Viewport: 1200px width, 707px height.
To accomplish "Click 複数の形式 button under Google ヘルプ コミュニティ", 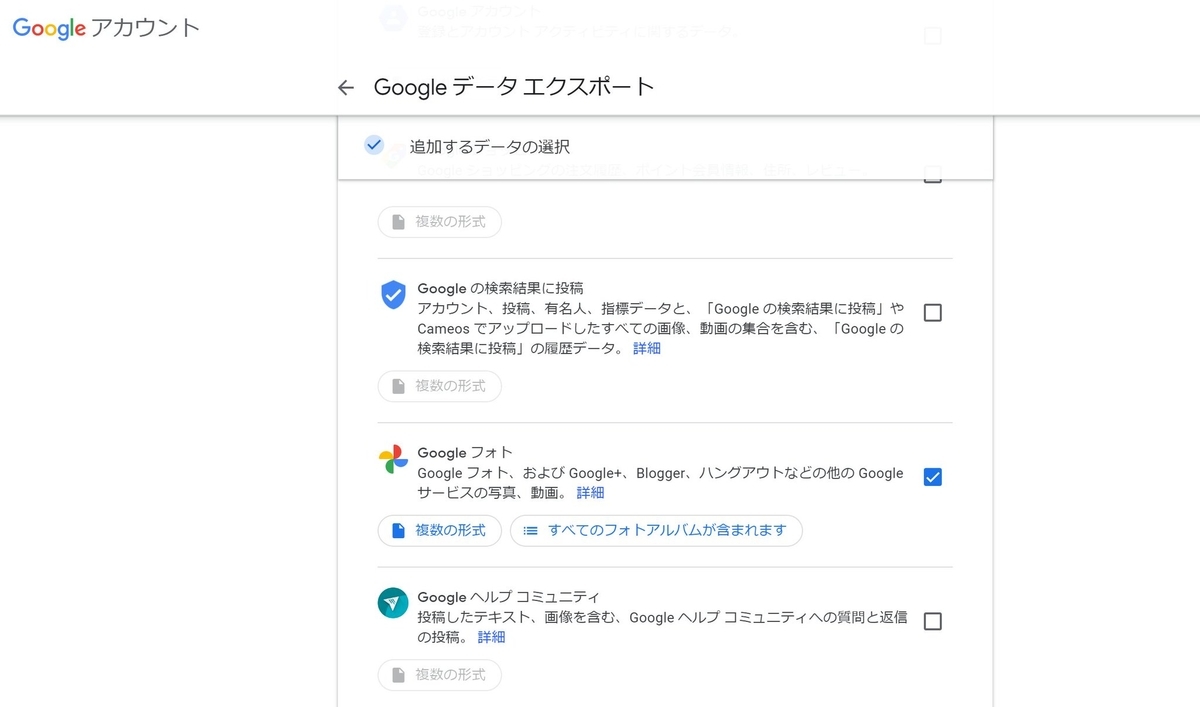I will coord(439,674).
